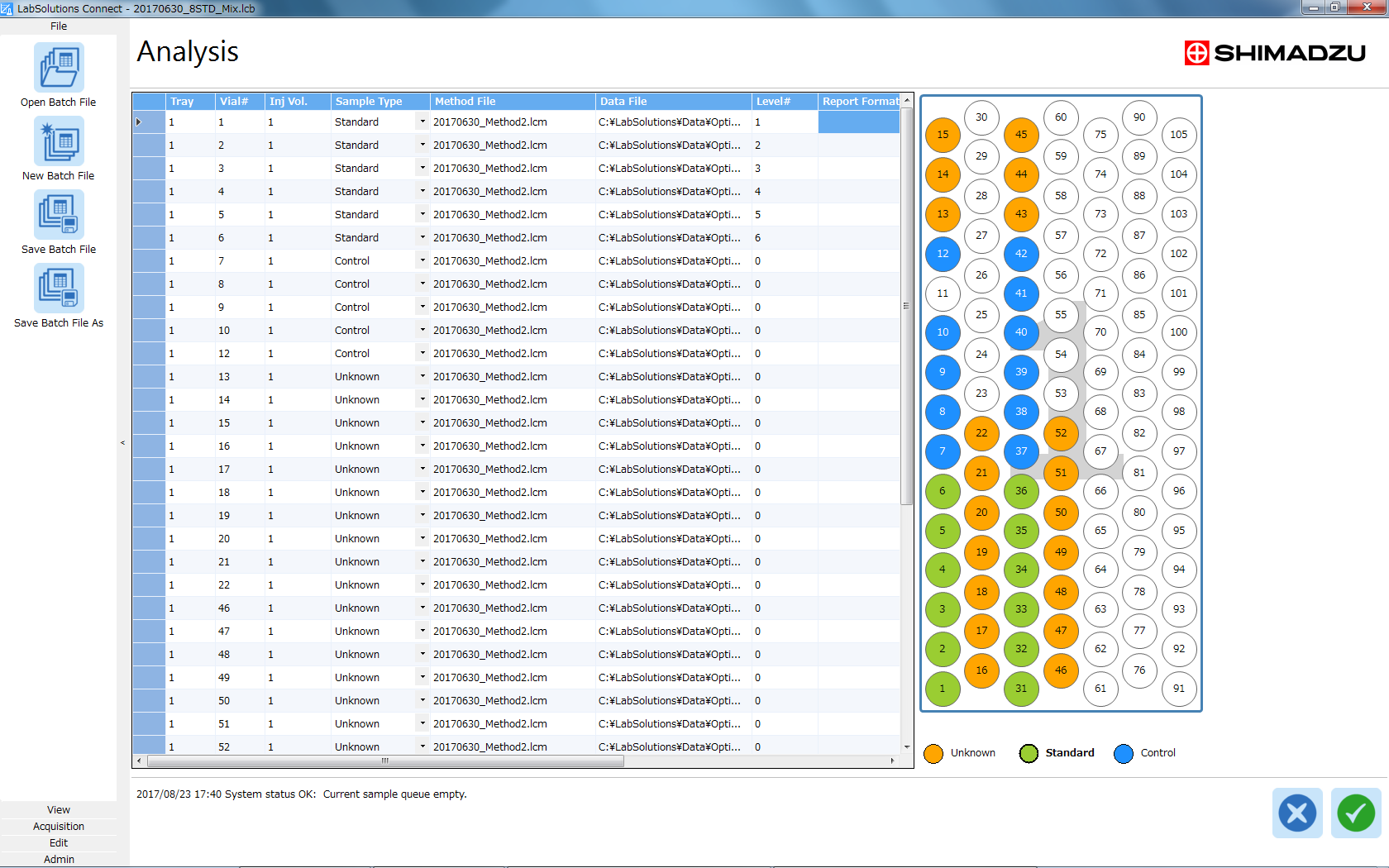Open the Admin section
1389x868 pixels.
[x=58, y=860]
